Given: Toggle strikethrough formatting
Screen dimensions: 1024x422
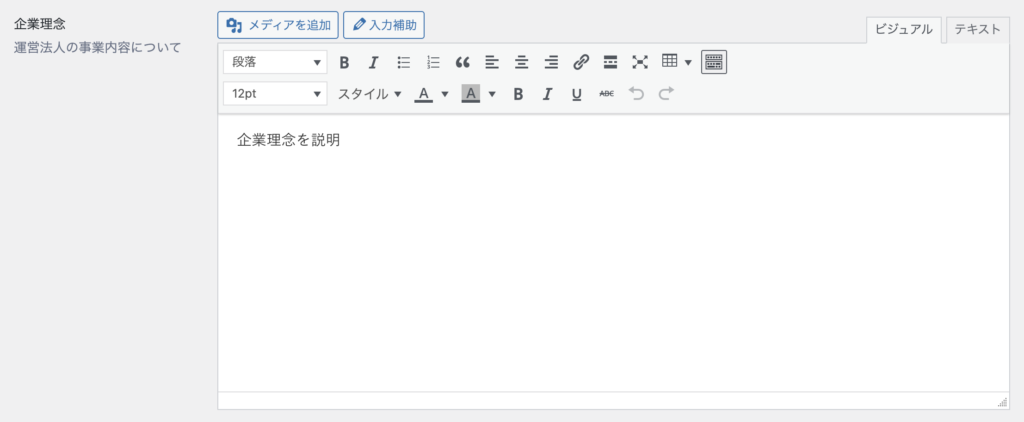Looking at the screenshot, I should (x=606, y=94).
